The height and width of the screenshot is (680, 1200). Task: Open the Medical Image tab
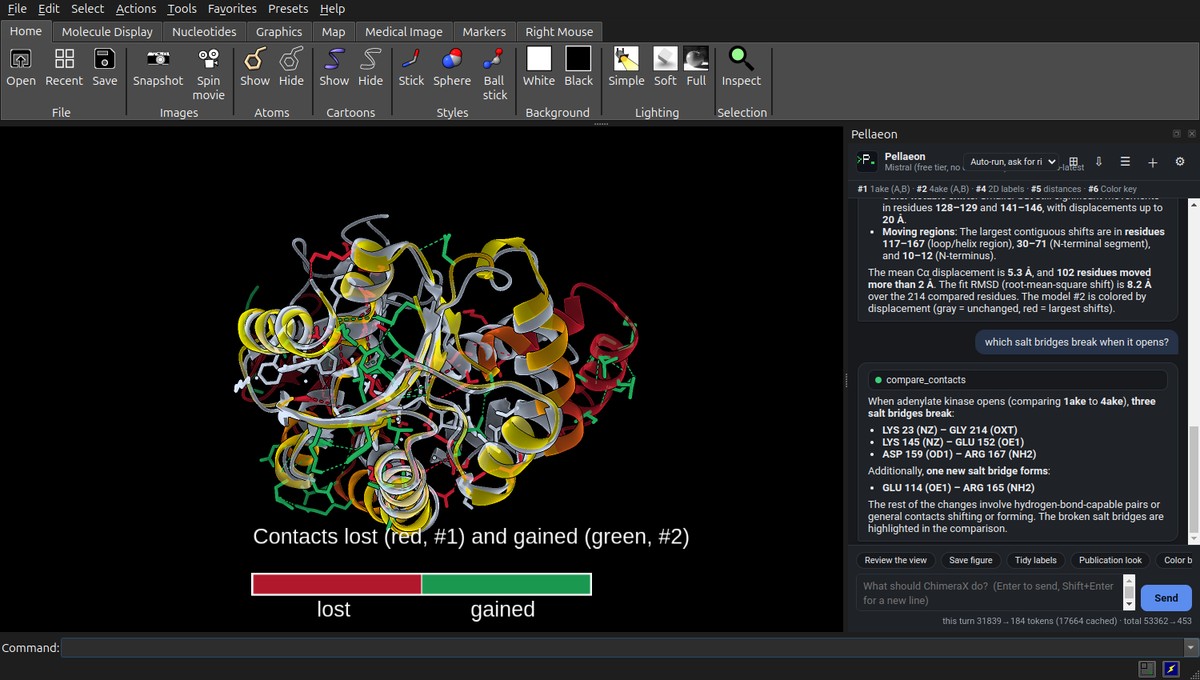click(404, 32)
